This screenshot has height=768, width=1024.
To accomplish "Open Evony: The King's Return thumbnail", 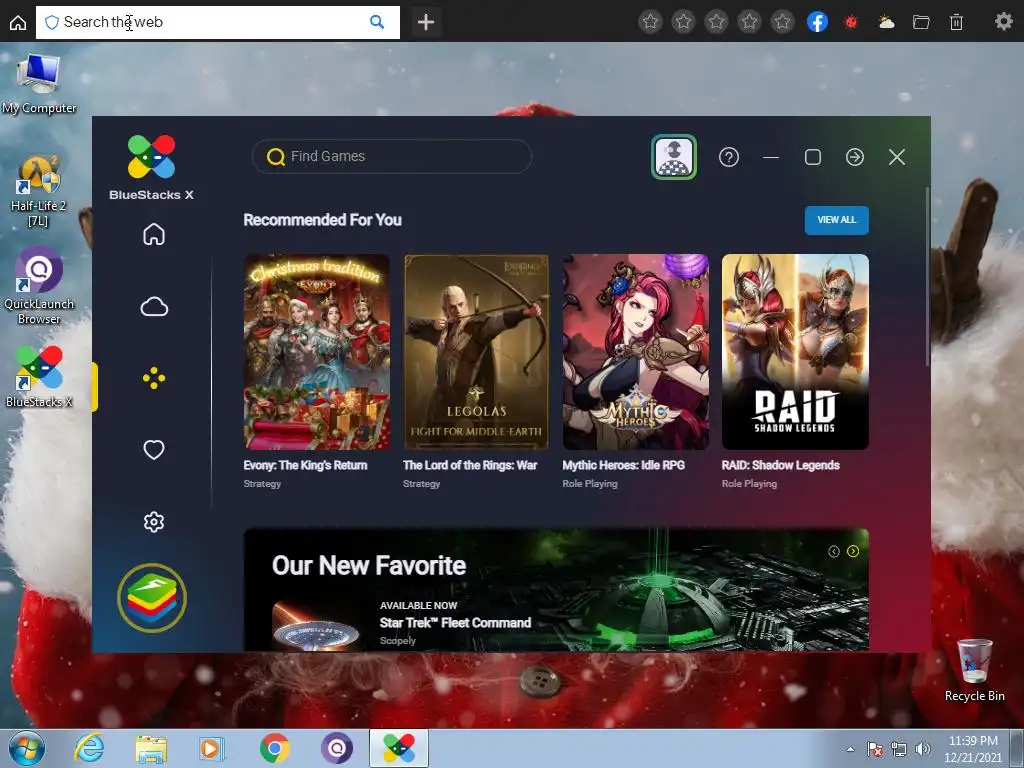I will (x=317, y=352).
